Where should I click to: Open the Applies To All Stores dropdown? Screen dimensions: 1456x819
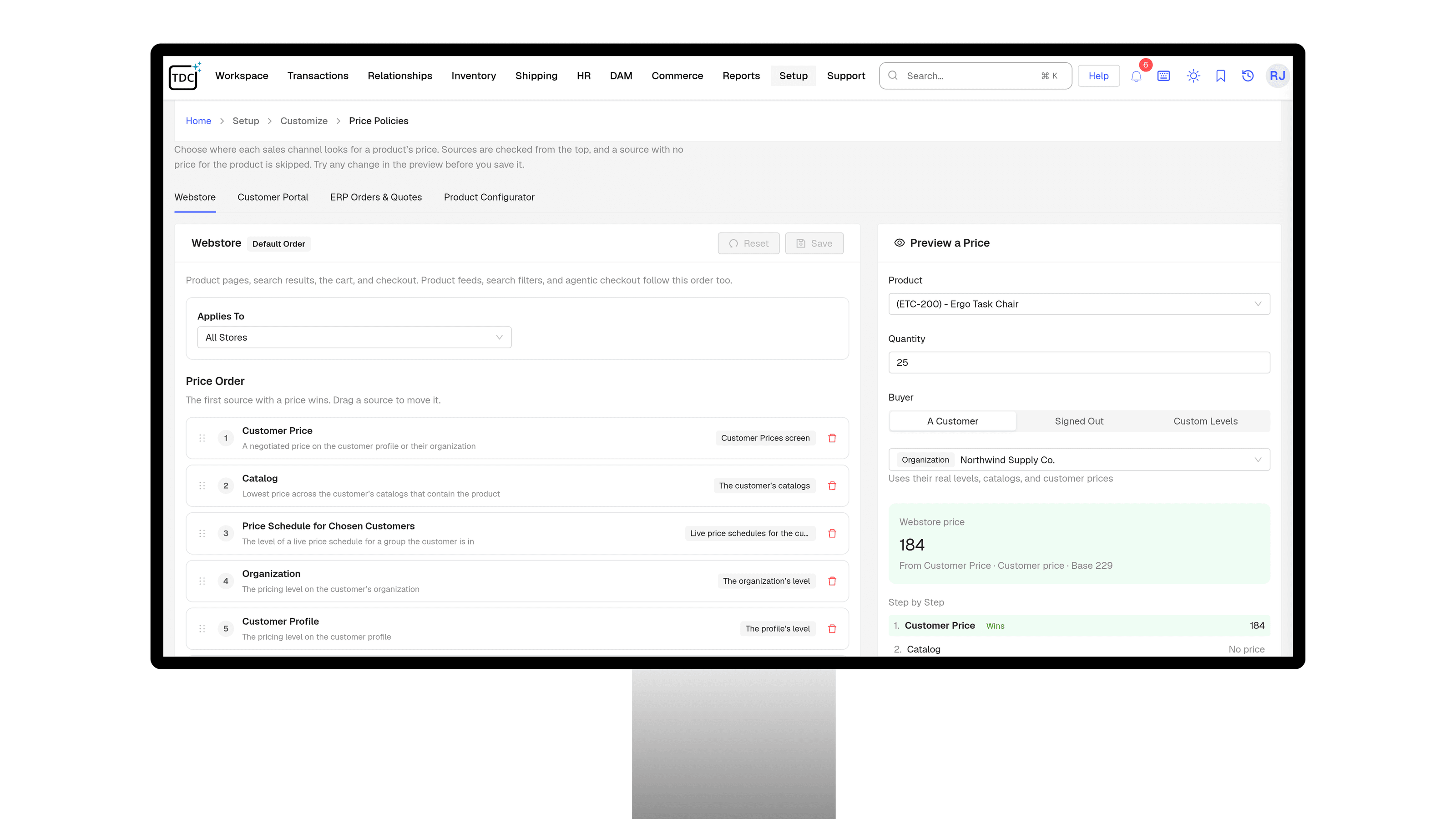coord(354,338)
